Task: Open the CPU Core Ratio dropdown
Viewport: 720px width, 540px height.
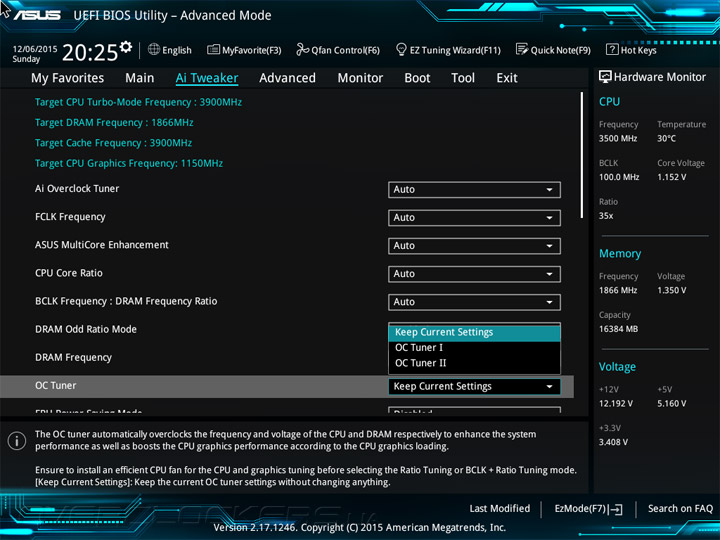Action: [x=474, y=274]
